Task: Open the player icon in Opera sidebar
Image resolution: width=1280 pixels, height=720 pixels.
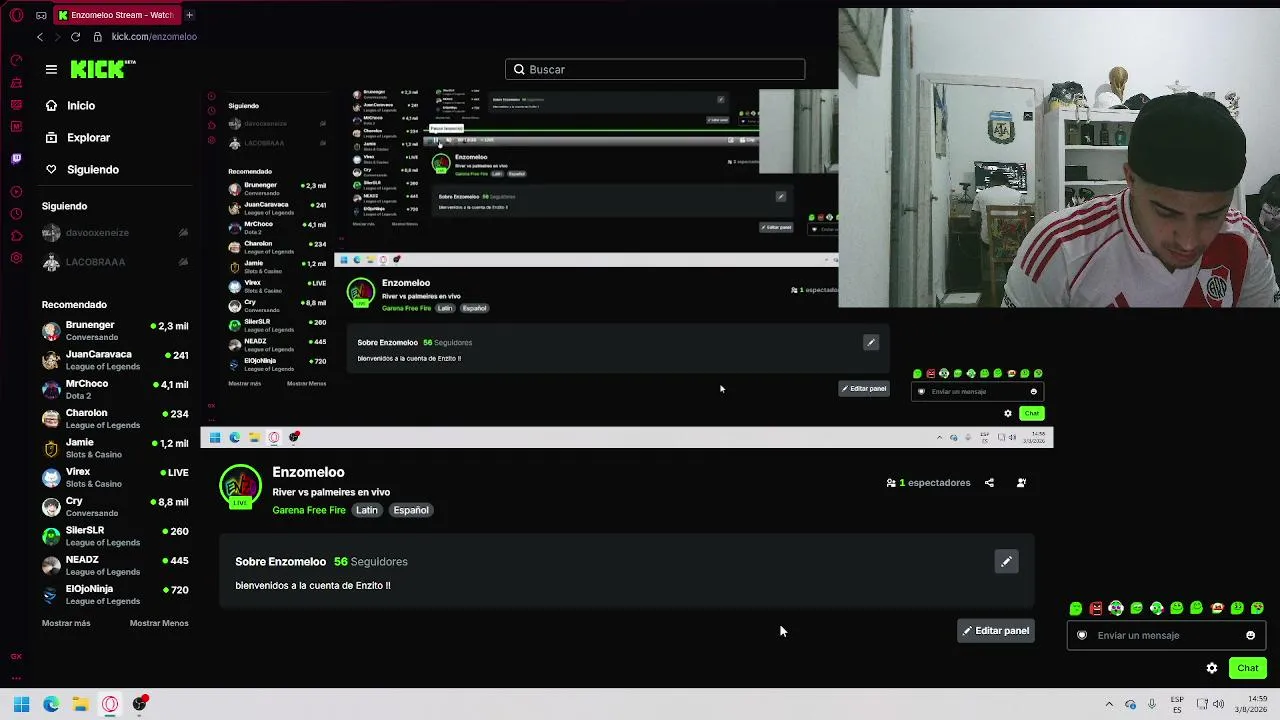Action: coord(16,192)
